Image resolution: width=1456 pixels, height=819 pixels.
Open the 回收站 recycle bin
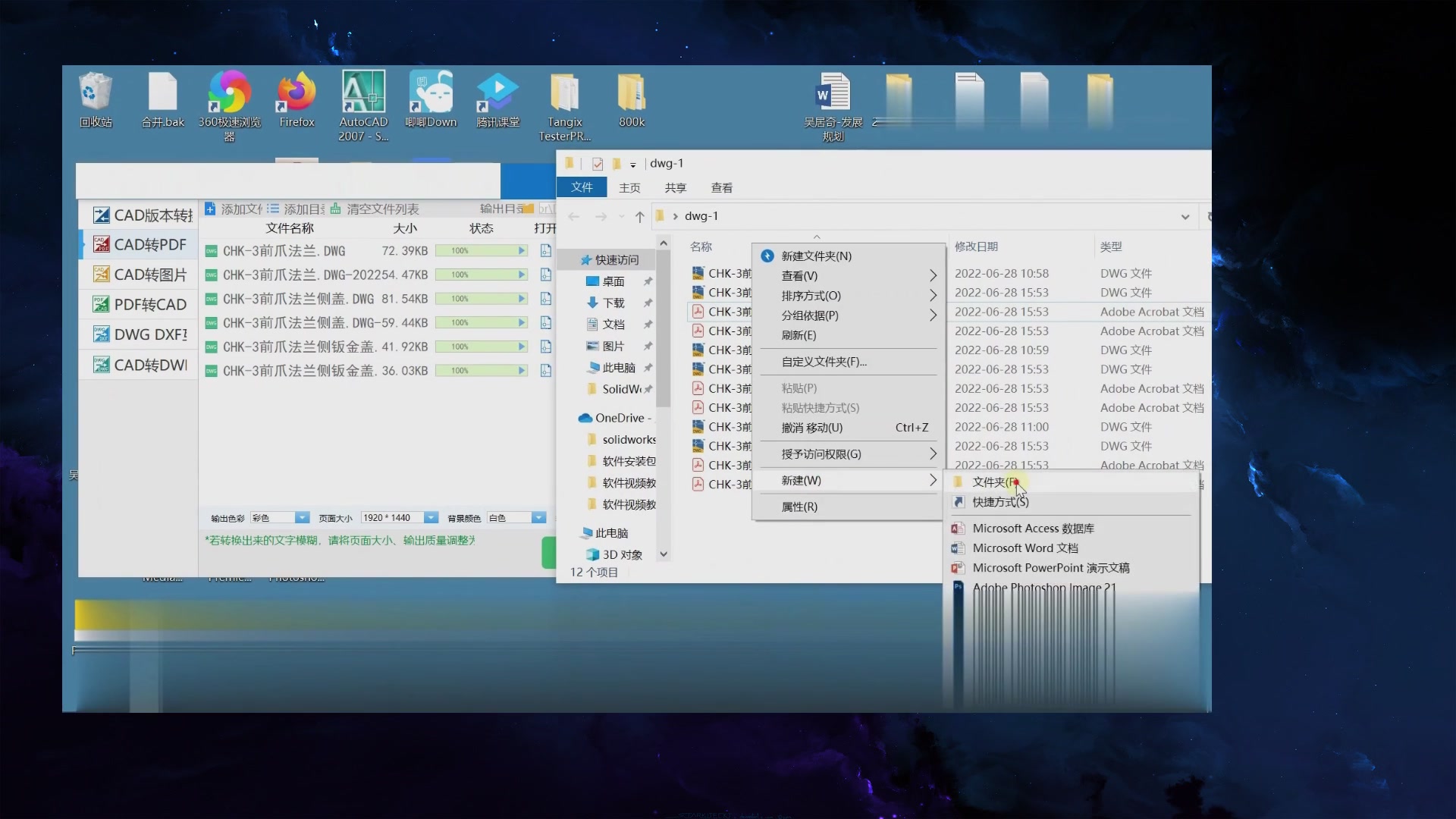(x=95, y=96)
